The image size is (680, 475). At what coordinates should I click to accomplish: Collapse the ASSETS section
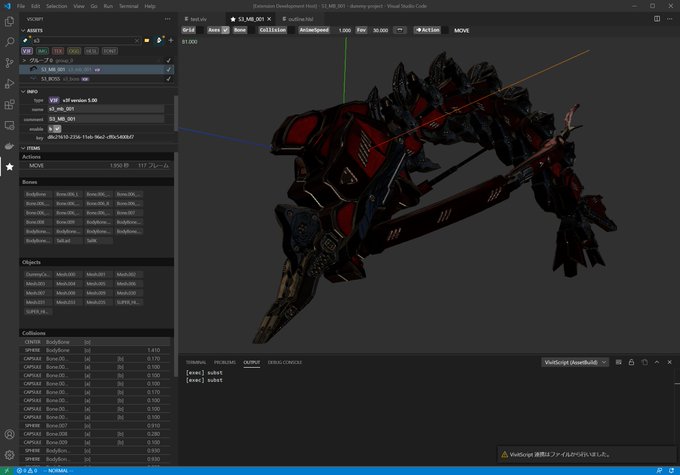point(23,30)
